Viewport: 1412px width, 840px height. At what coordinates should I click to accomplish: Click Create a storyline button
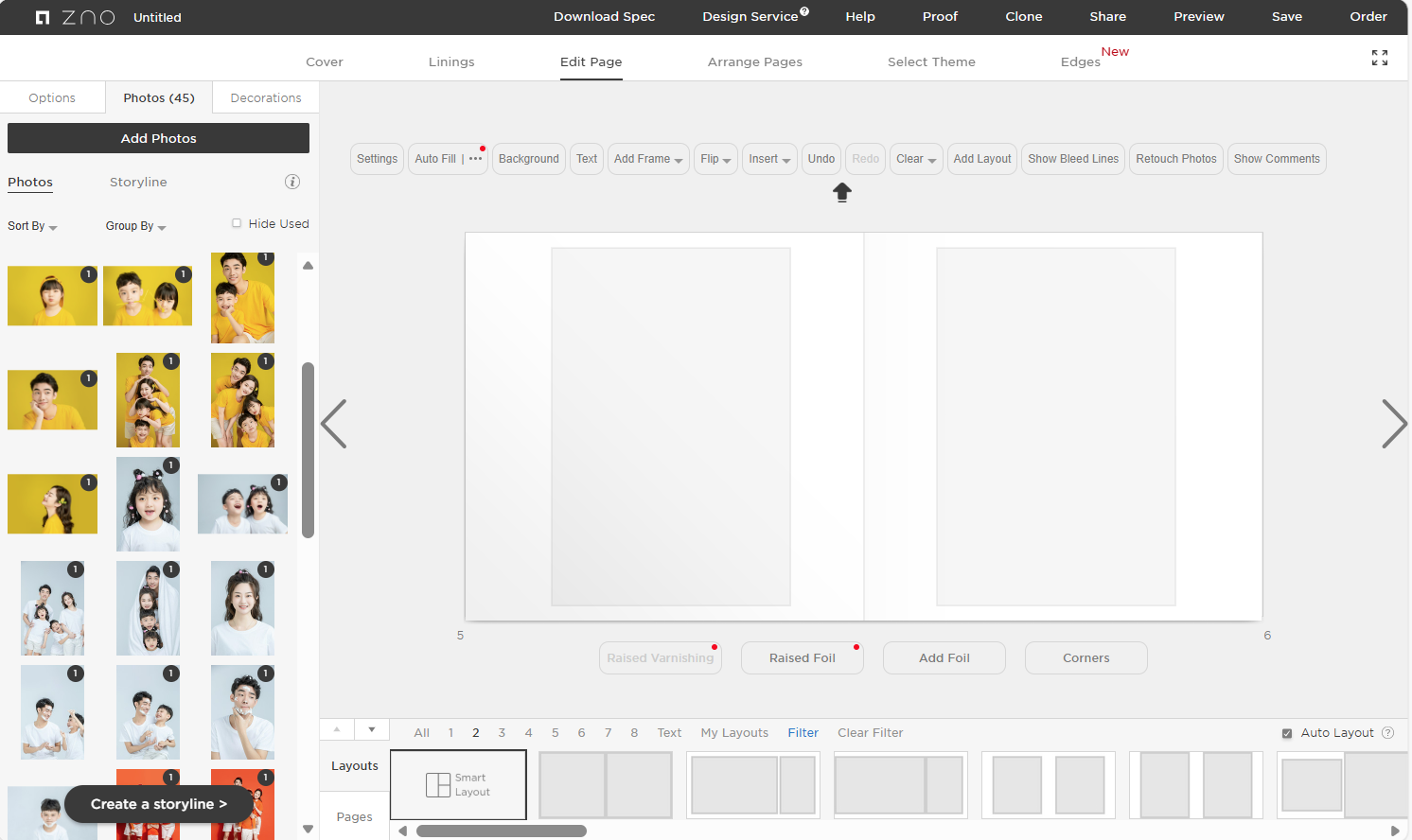(x=159, y=804)
